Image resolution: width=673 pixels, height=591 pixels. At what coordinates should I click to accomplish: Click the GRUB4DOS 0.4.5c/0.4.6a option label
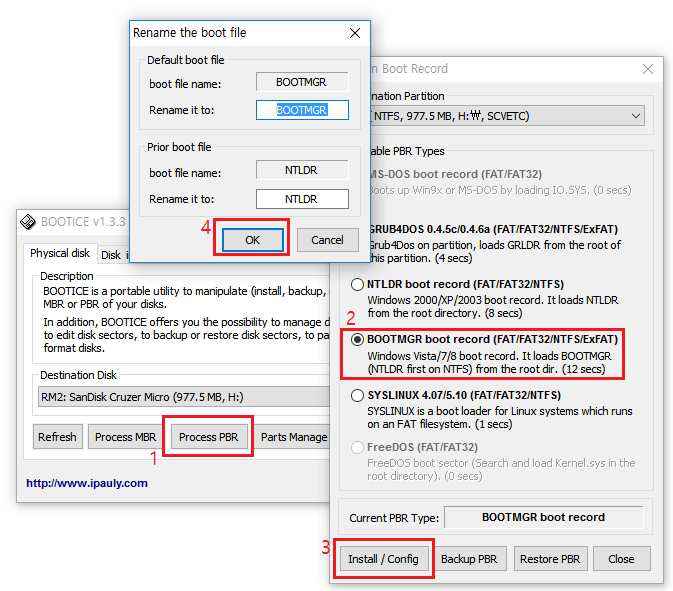click(x=494, y=229)
